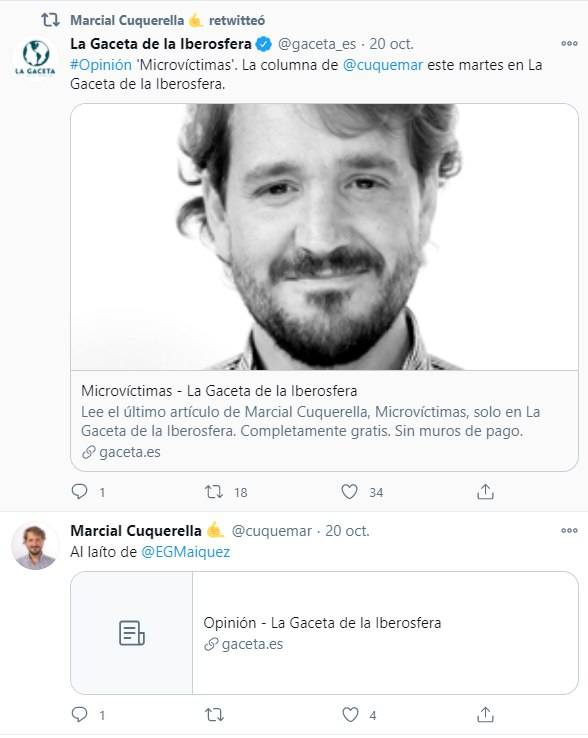Reply to Marcial Cuquerella's 'Al laíto' tweet
588x738 pixels.
coord(80,714)
